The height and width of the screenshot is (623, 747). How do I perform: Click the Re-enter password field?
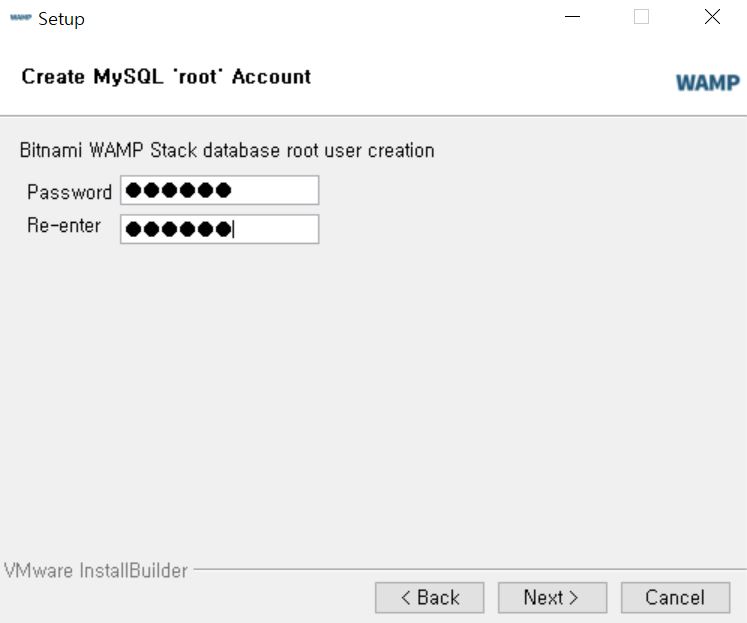point(220,229)
